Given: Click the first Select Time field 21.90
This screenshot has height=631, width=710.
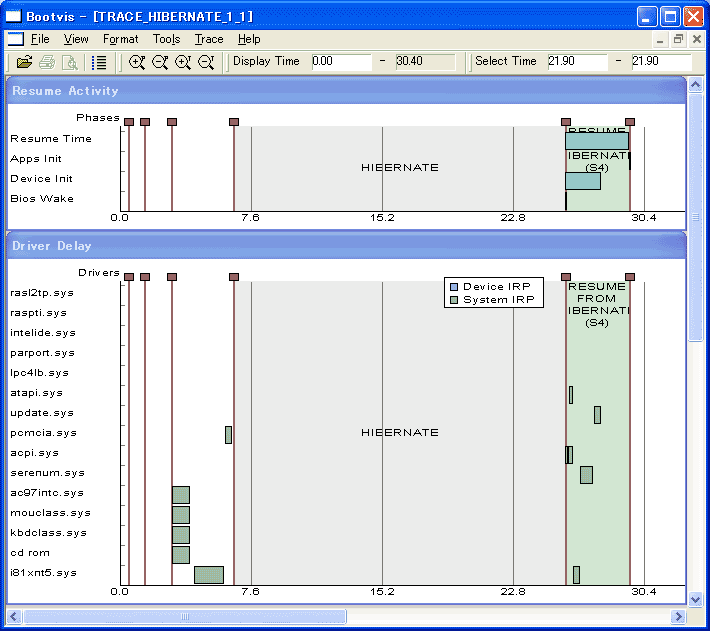Looking at the screenshot, I should coord(577,62).
